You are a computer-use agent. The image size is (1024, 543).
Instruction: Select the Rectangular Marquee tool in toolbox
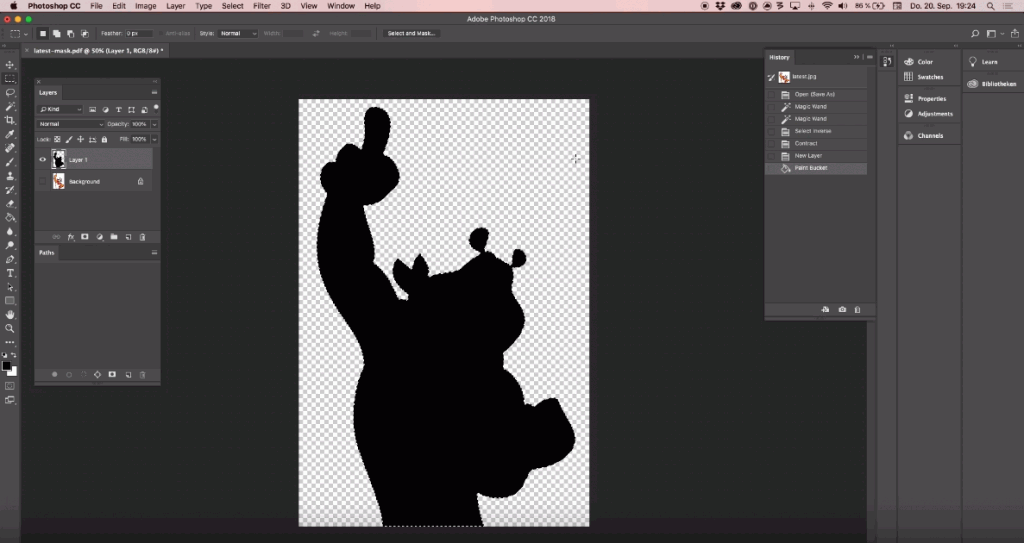10,78
